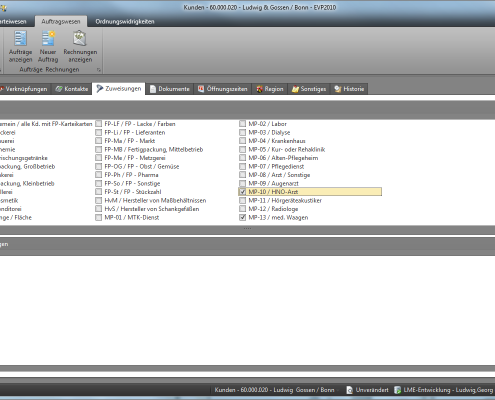Open the Kontakte tab icon
Image resolution: width=495 pixels, height=400 pixels.
click(x=59, y=89)
